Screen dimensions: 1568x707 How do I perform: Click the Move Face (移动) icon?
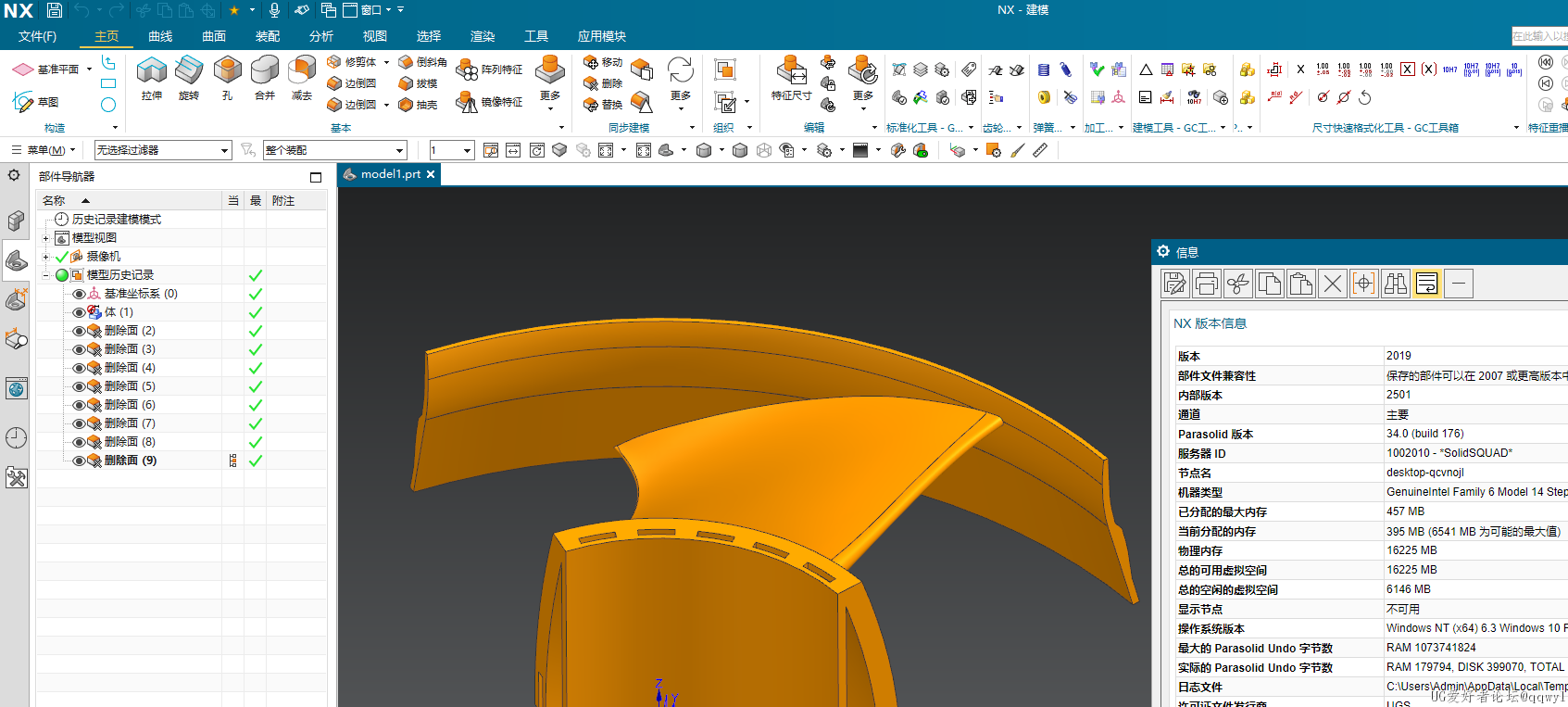591,62
